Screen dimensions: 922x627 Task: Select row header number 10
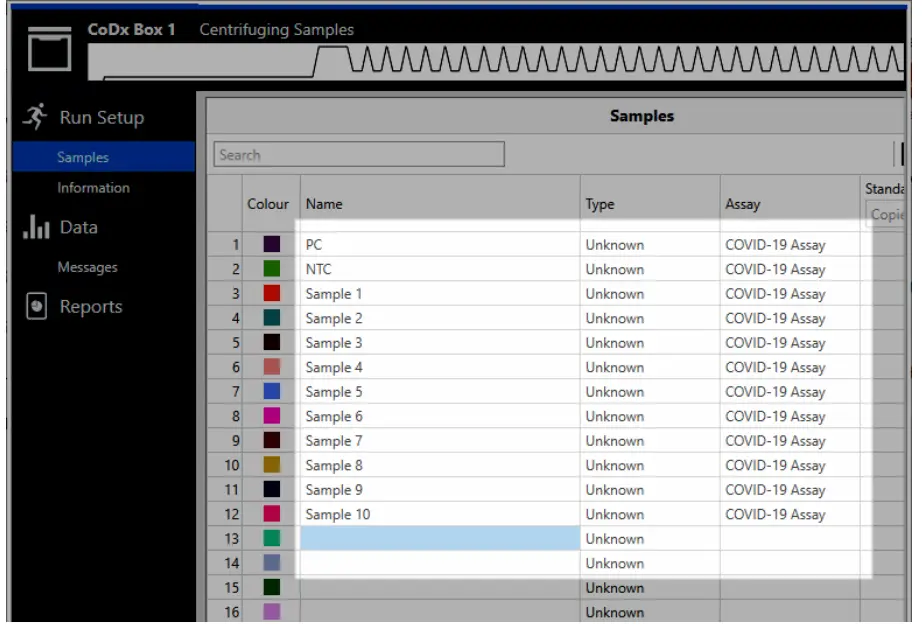(x=230, y=464)
